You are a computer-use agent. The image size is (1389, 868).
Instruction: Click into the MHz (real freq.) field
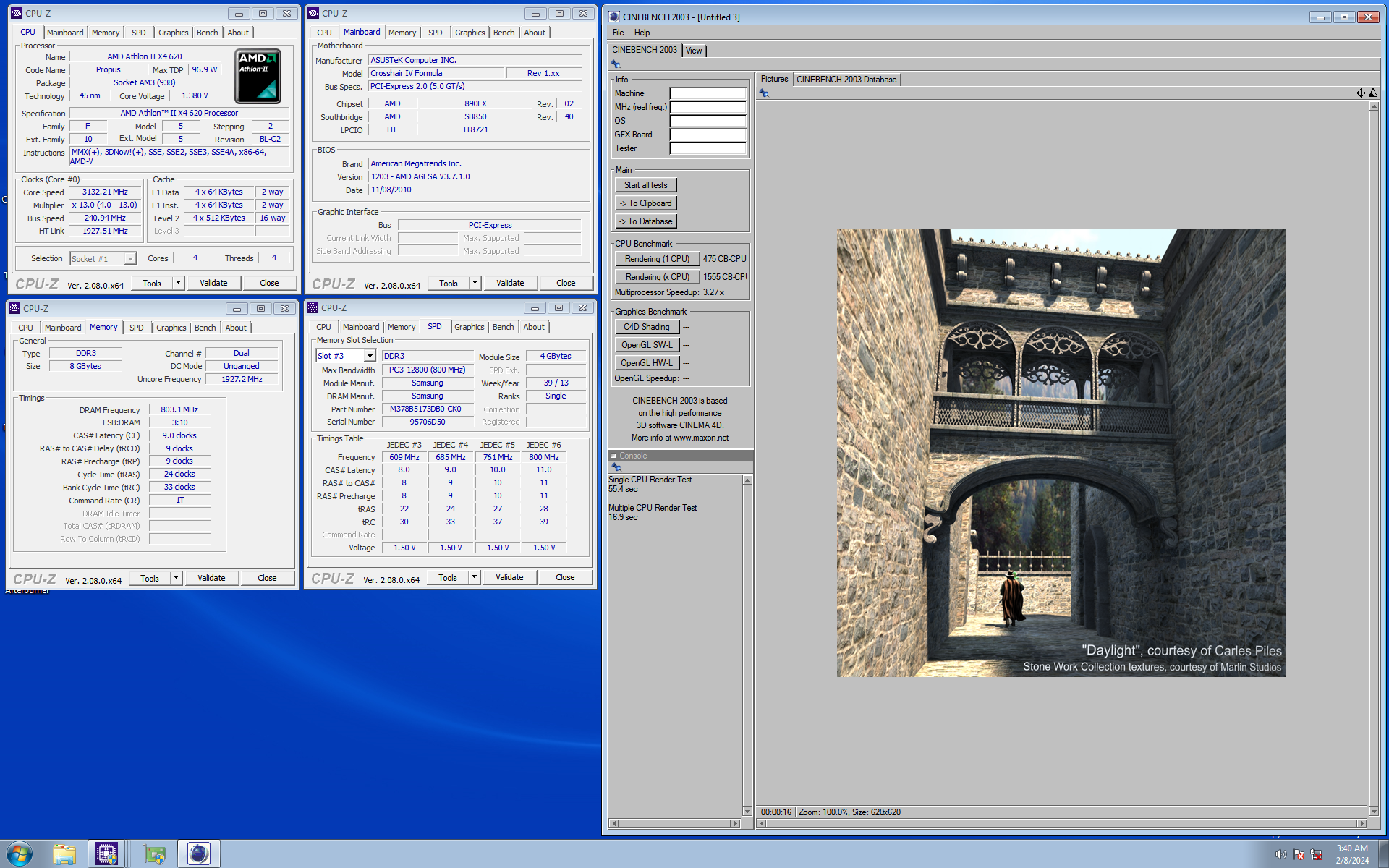point(708,107)
